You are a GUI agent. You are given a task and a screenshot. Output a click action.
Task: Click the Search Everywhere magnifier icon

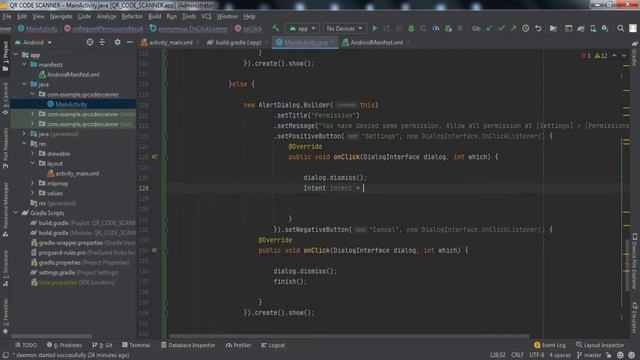coord(620,29)
